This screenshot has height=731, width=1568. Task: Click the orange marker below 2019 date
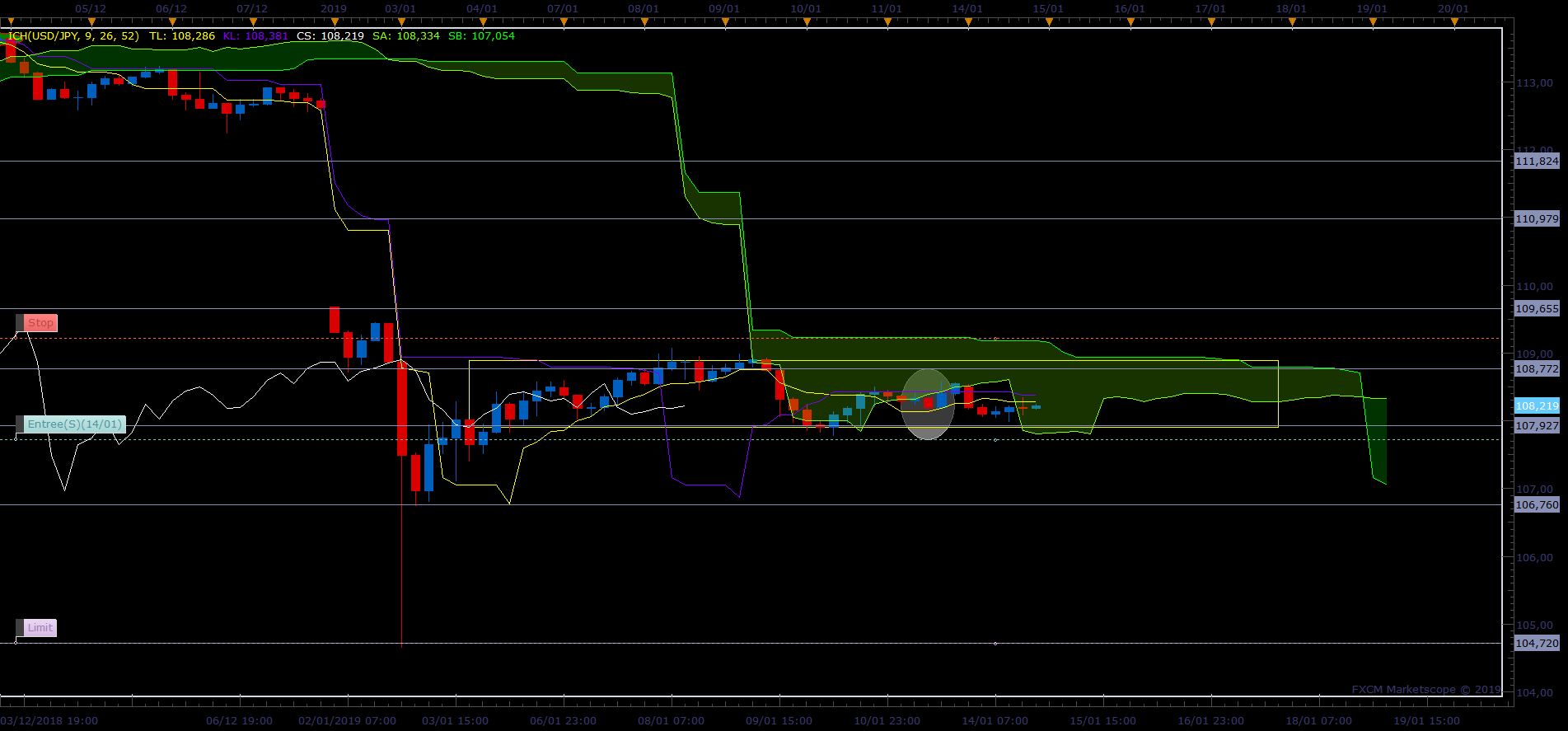coord(335,22)
